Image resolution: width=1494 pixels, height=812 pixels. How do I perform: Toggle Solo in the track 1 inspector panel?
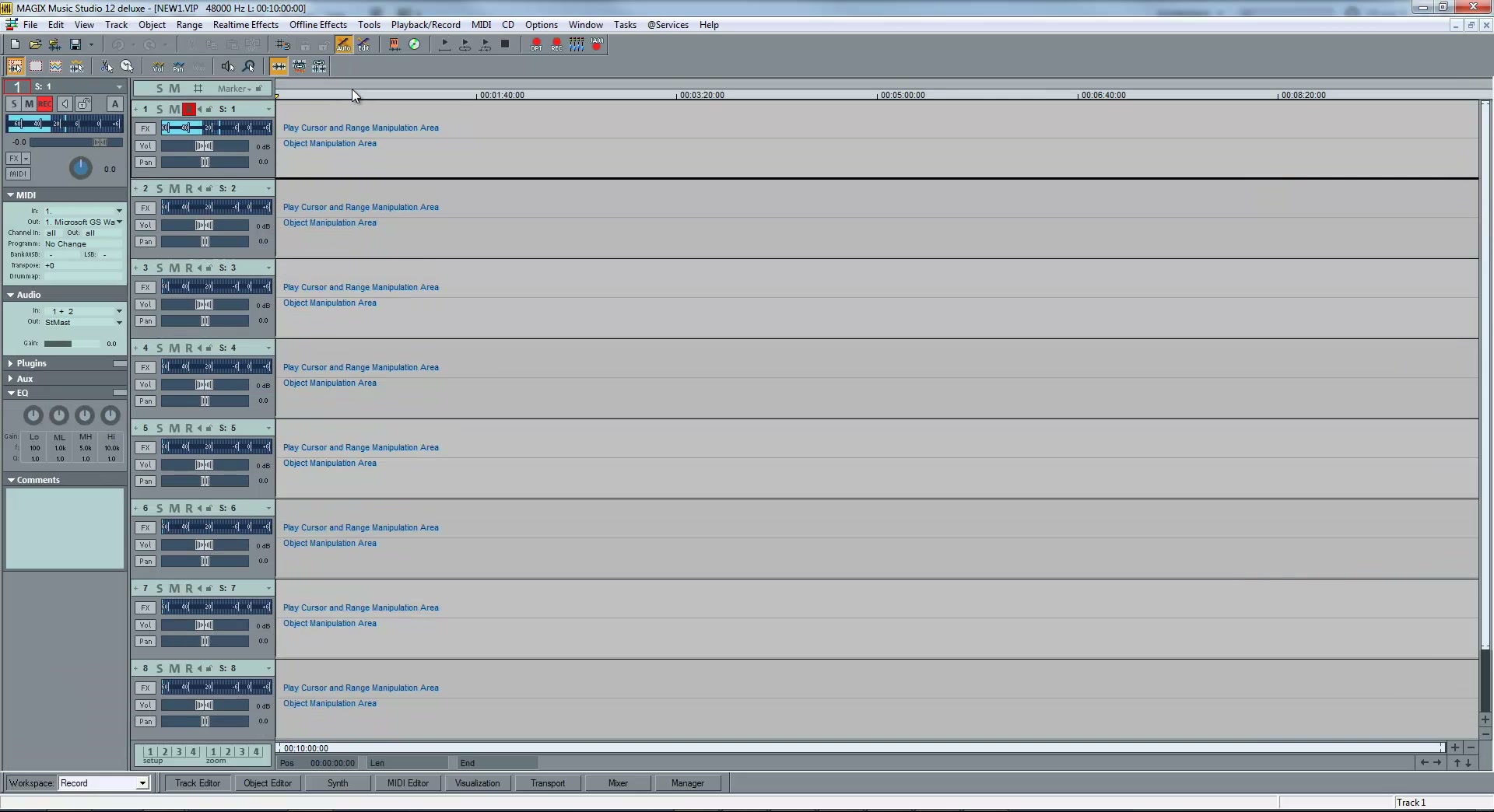(14, 103)
